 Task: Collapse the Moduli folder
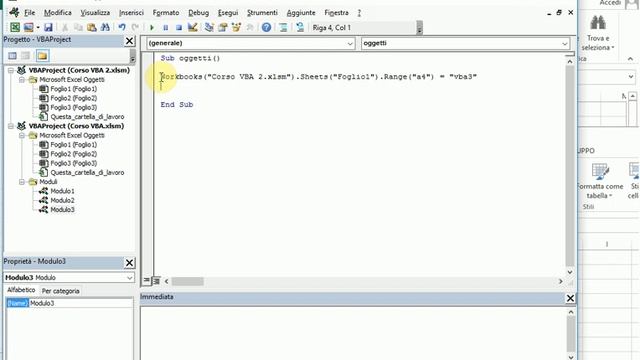coord(22,182)
